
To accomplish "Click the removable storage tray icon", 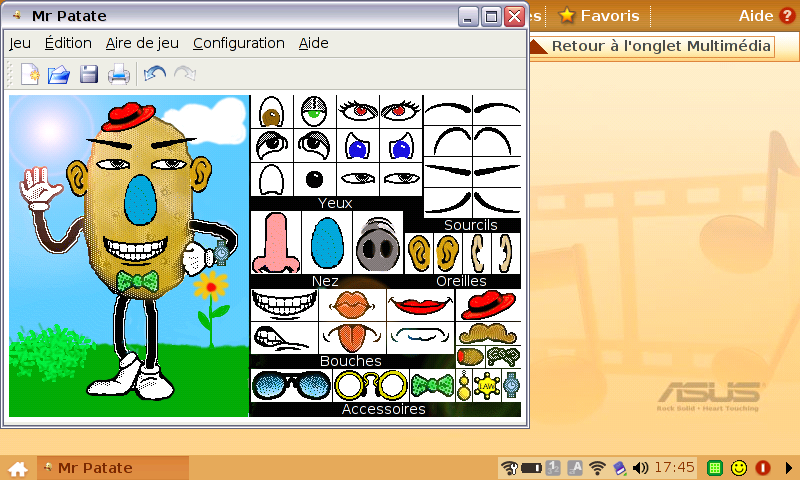I will click(x=619, y=468).
